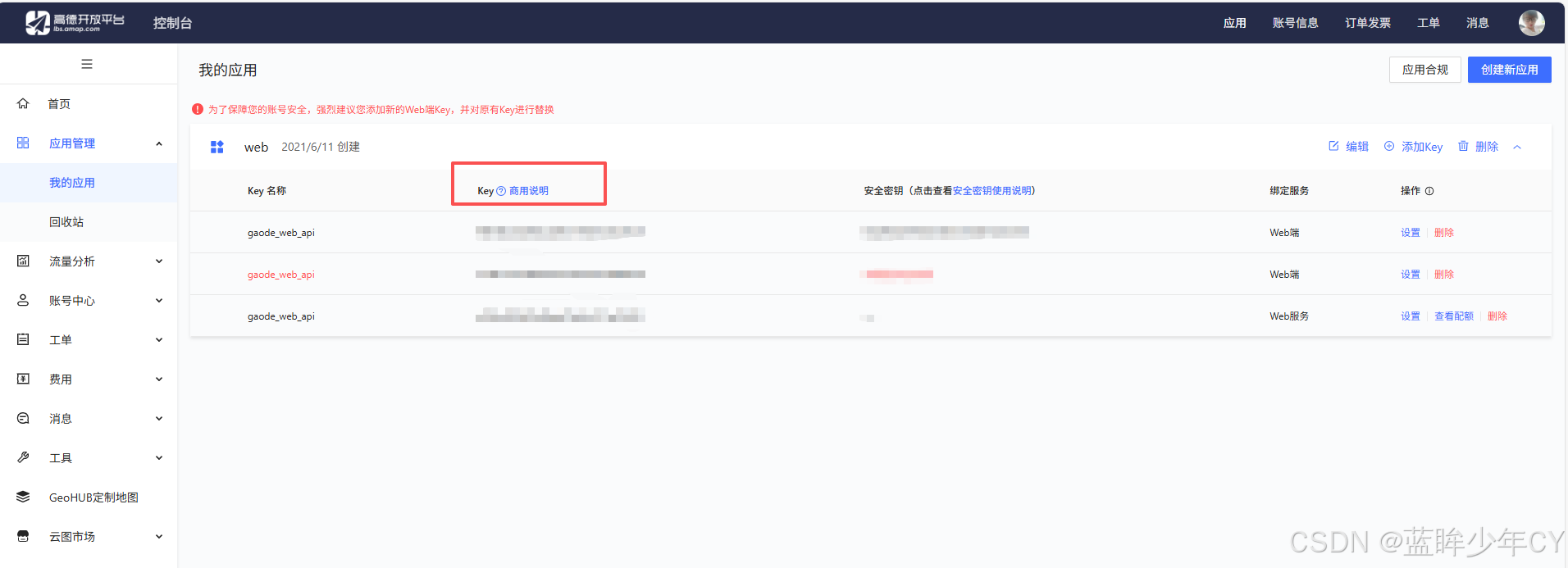Click 设置 for the red gaode_web_api row
Screen dimensions: 1568x568
point(1410,275)
